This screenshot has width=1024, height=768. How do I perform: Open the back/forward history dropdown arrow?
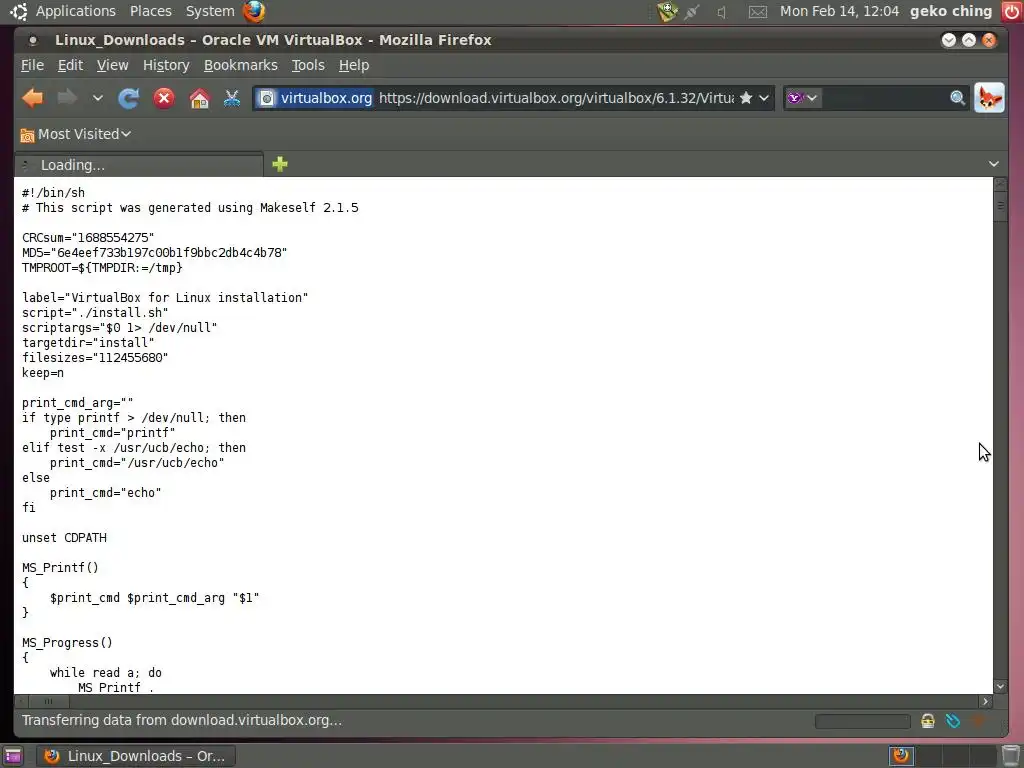(x=98, y=99)
